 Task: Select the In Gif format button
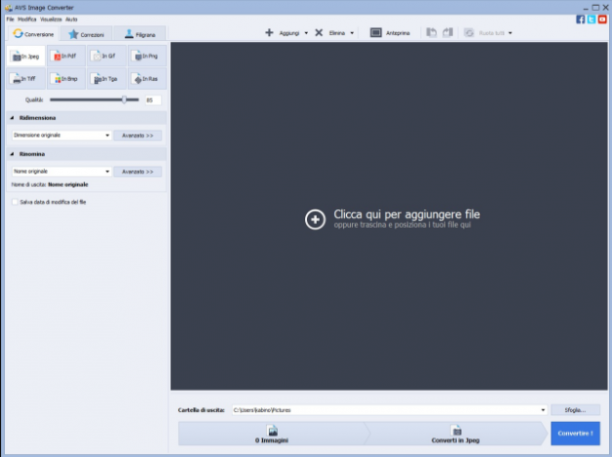click(x=107, y=56)
